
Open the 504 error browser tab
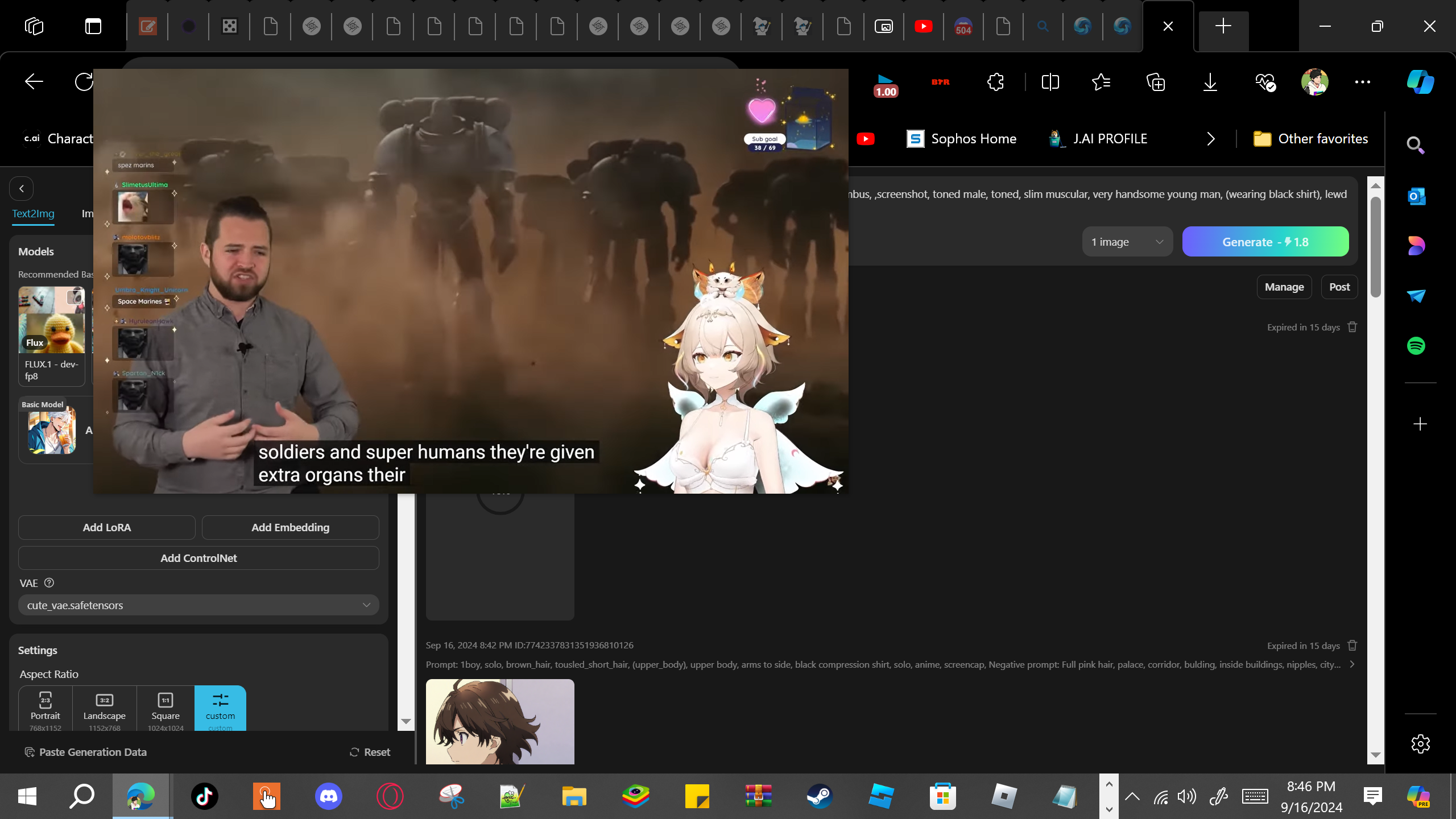pyautogui.click(x=963, y=26)
